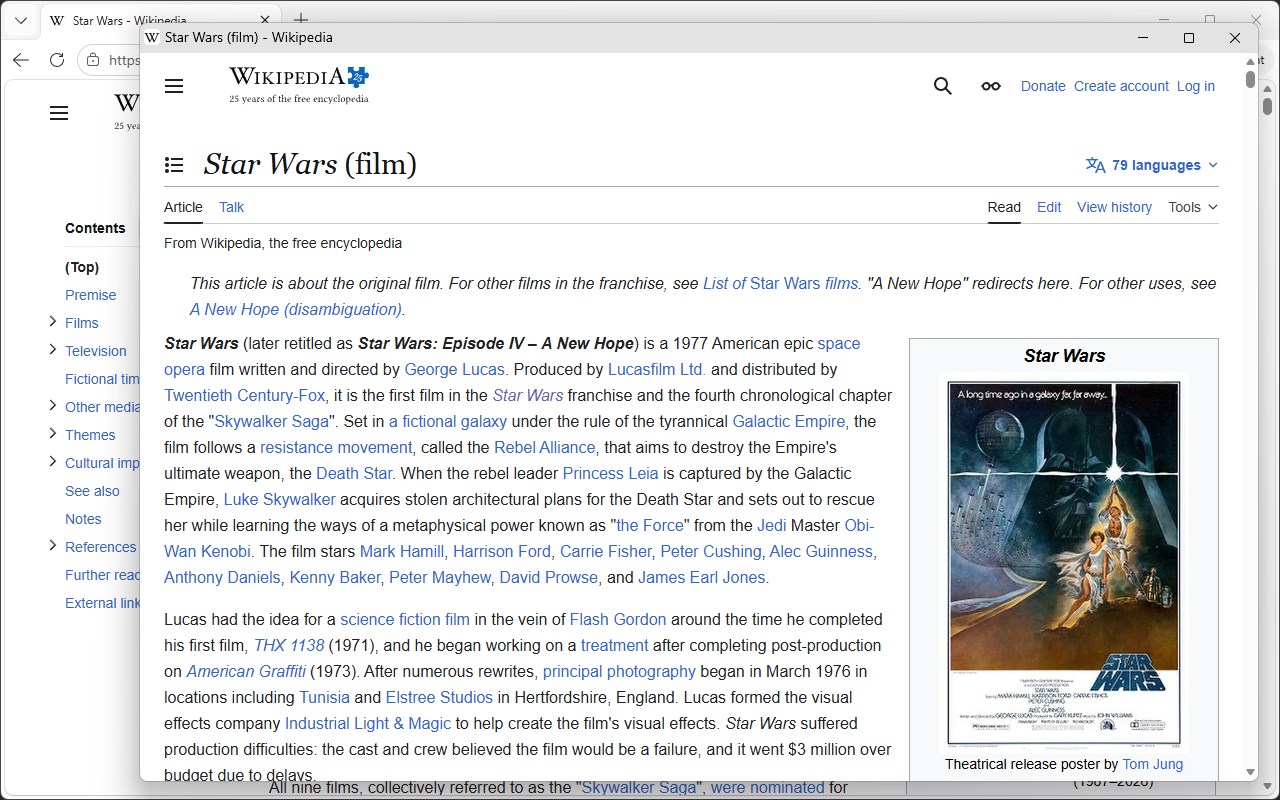Expand the Television section in Contents

(52, 349)
